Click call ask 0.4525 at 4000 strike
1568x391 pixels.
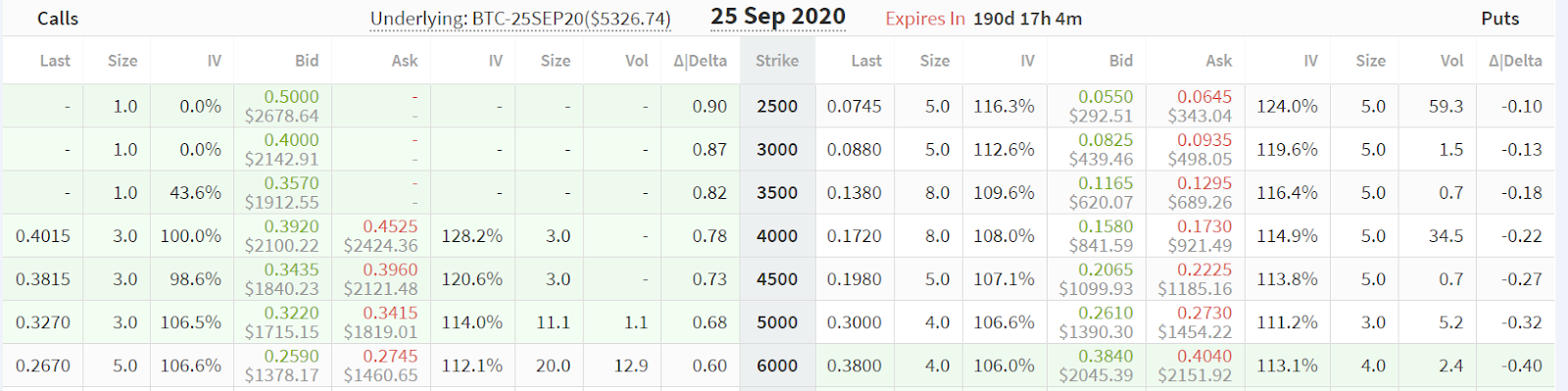coord(390,226)
